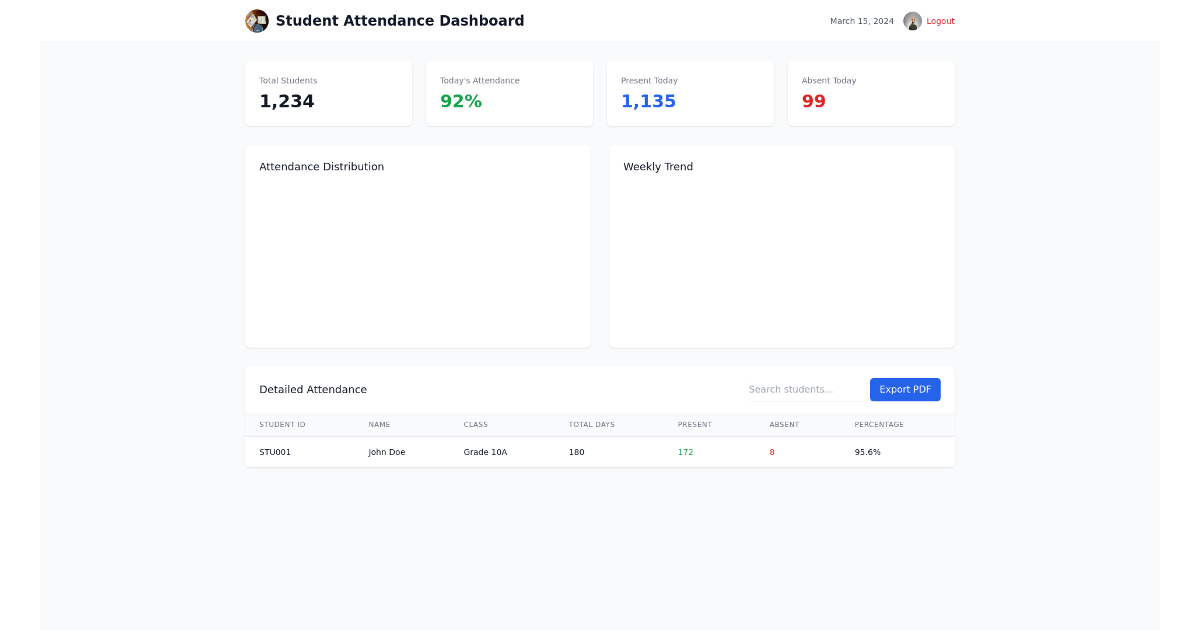Click the Today's Attendance 92% card
The width and height of the screenshot is (1200, 630).
[x=509, y=93]
